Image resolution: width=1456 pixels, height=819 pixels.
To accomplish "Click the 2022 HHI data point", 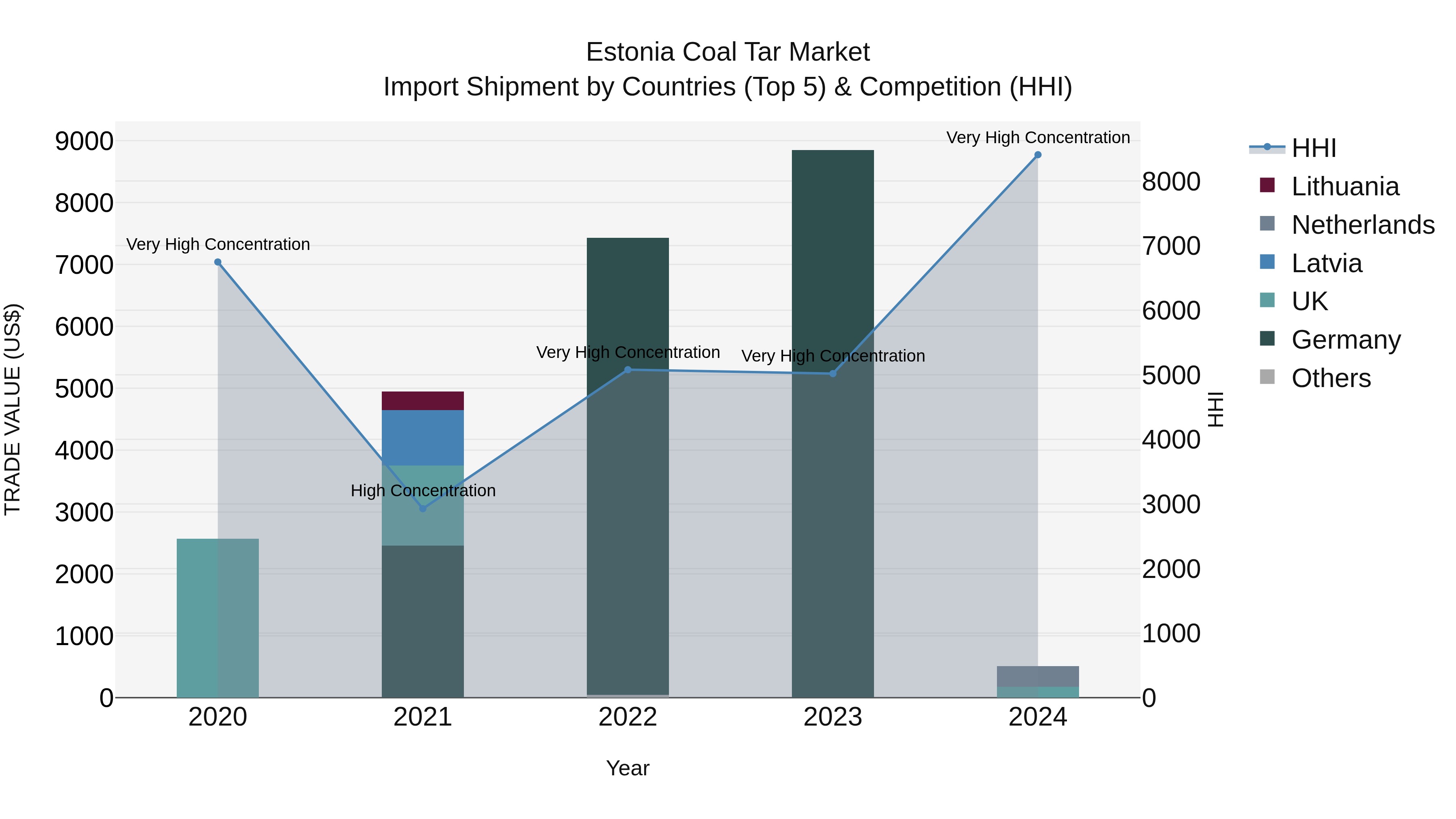I will 627,370.
